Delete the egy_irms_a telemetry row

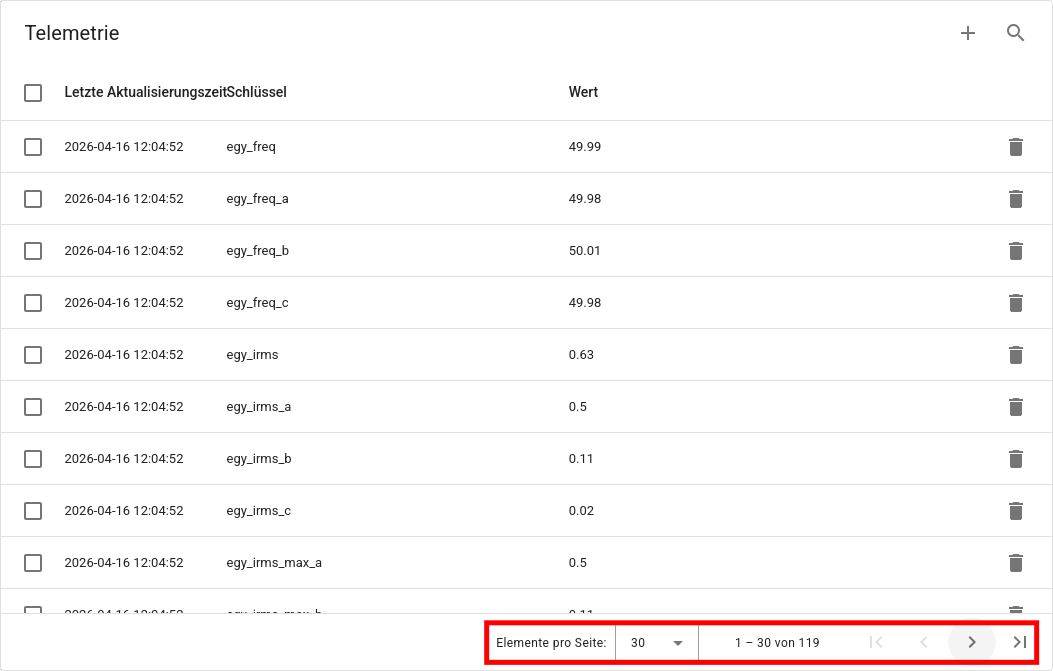(1015, 407)
